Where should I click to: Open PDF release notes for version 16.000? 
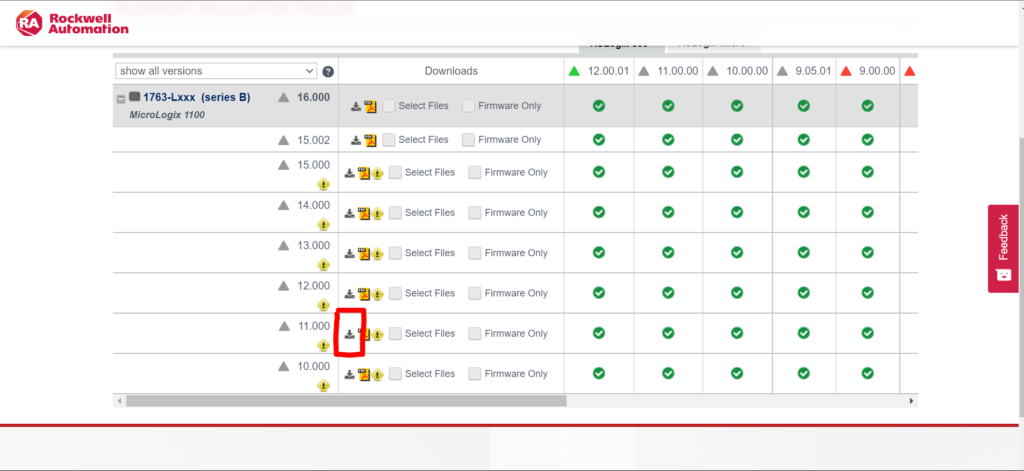pyautogui.click(x=371, y=106)
